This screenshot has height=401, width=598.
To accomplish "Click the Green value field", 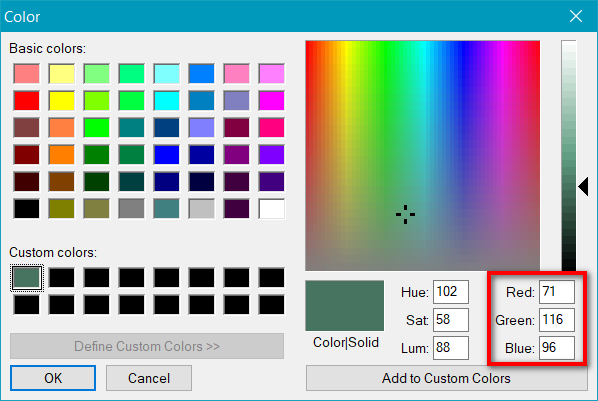I will click(x=557, y=320).
